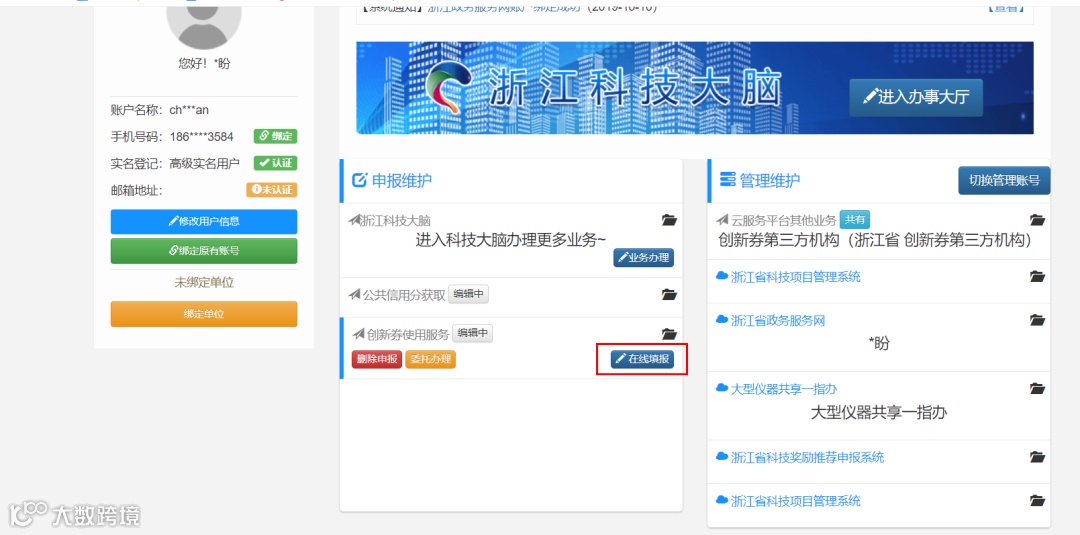Image resolution: width=1080 pixels, height=535 pixels.
Task: Click 委托办理 button
Action: point(430,359)
